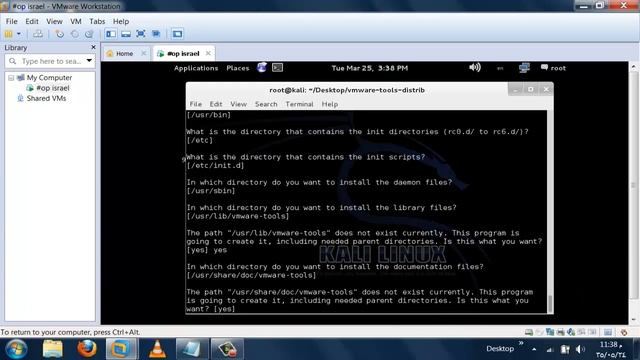The height and width of the screenshot is (360, 640).
Task: Enter full screen mode icon
Action: 141,34
